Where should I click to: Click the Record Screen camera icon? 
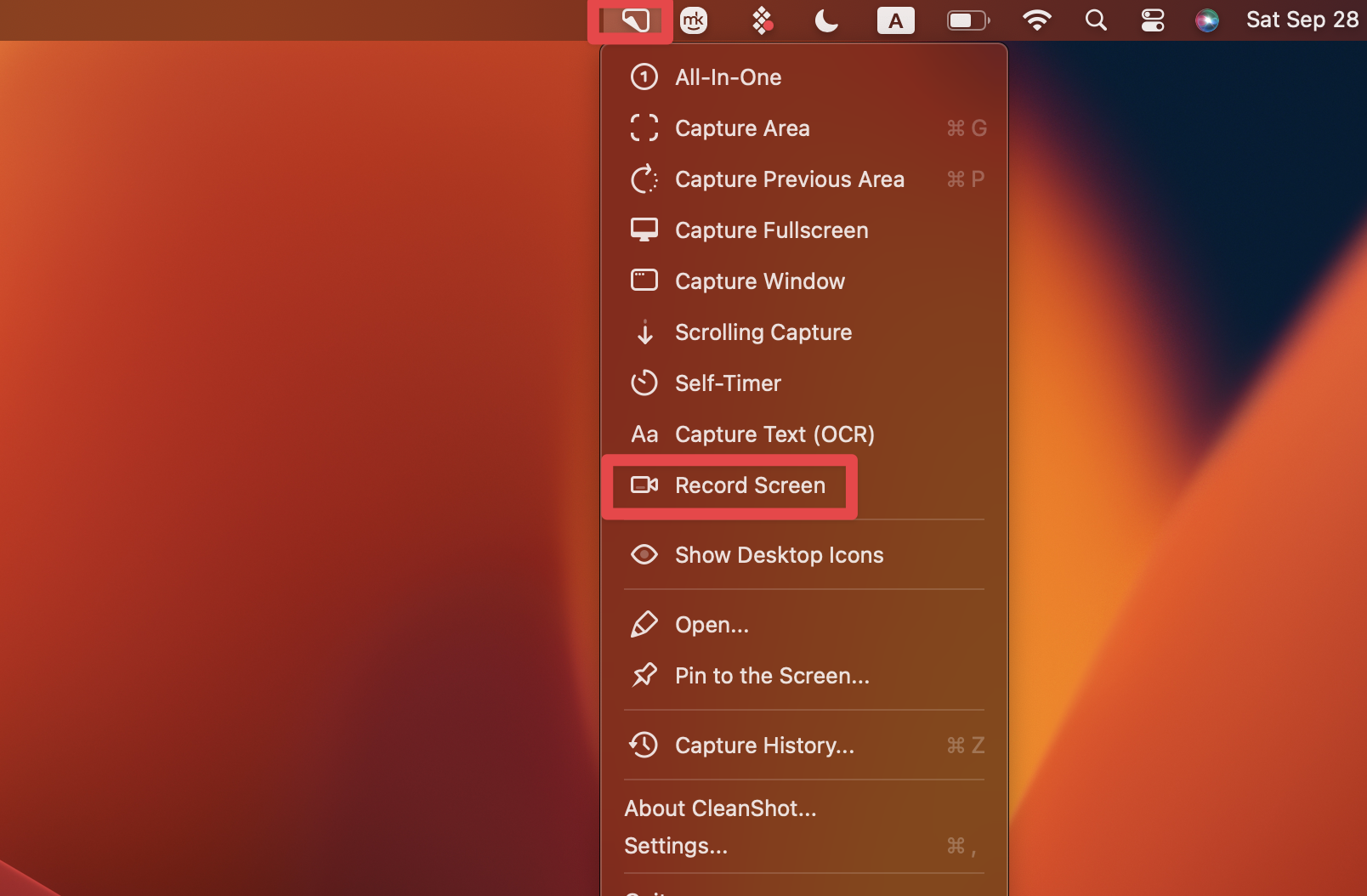(x=645, y=485)
